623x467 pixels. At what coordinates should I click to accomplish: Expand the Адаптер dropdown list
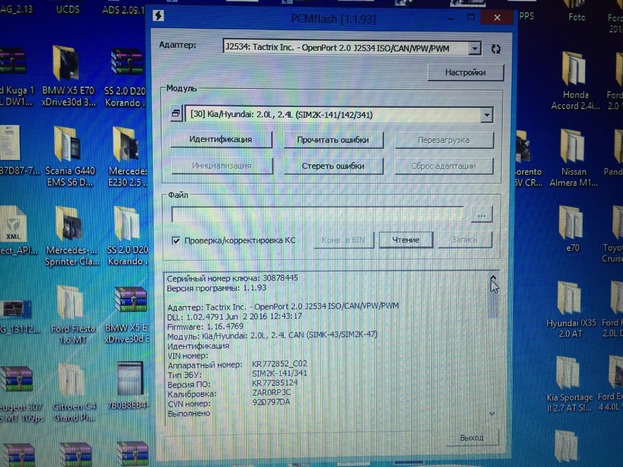point(474,47)
